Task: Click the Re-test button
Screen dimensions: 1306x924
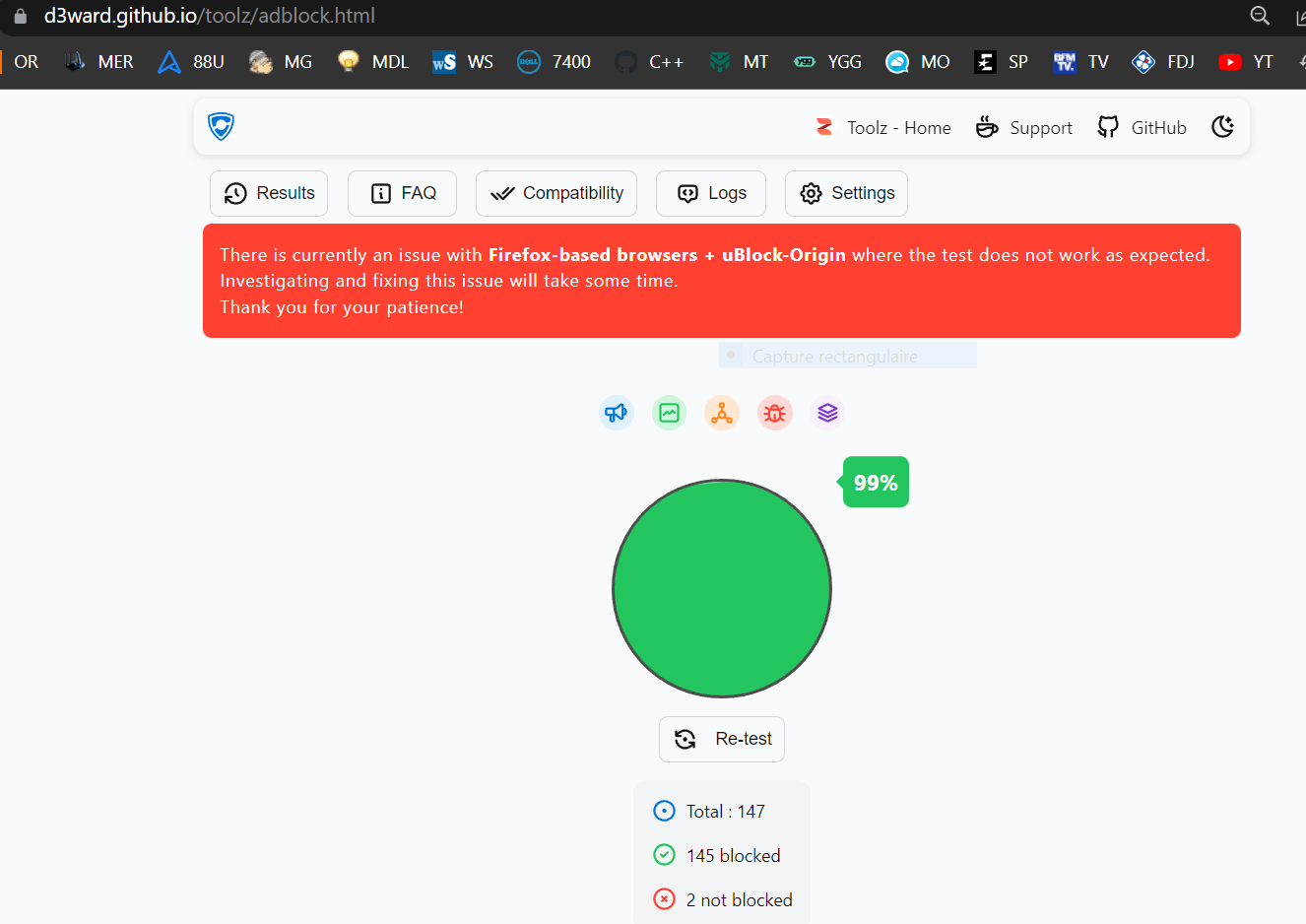Action: point(722,739)
